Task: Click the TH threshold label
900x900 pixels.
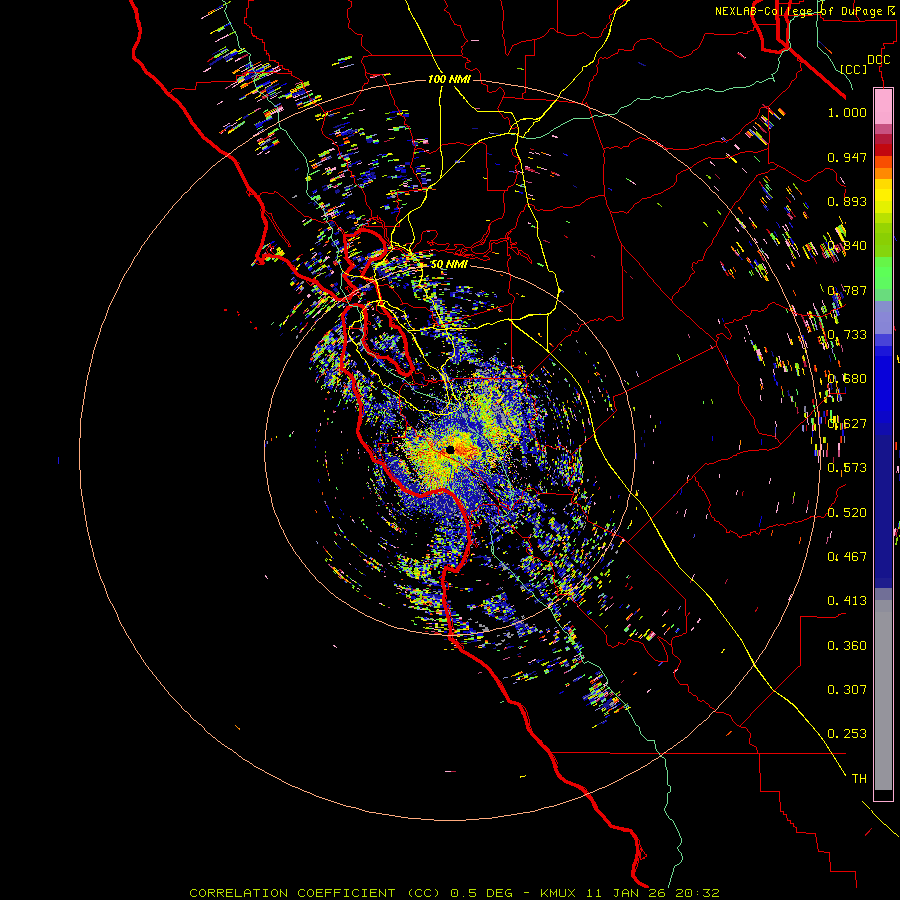Action: (x=859, y=779)
